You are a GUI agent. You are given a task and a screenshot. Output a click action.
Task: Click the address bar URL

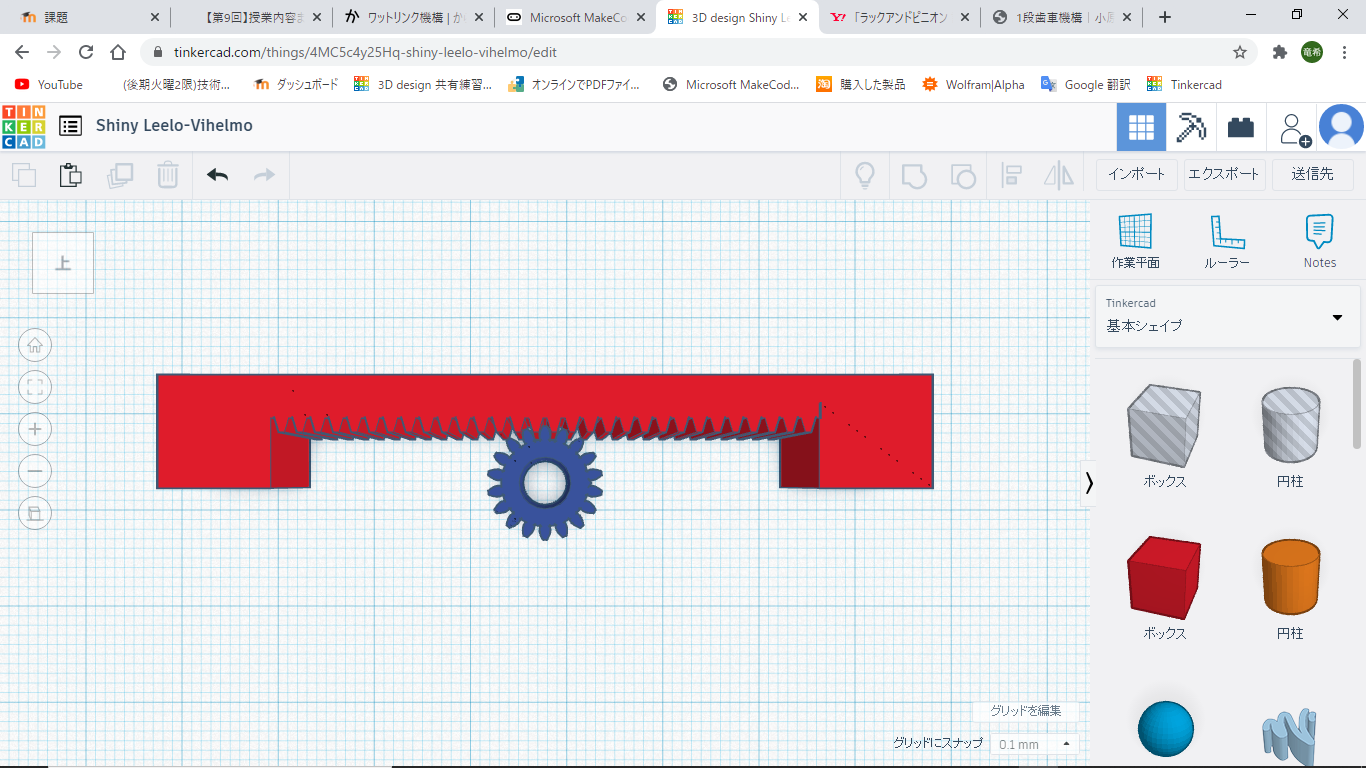coord(365,52)
